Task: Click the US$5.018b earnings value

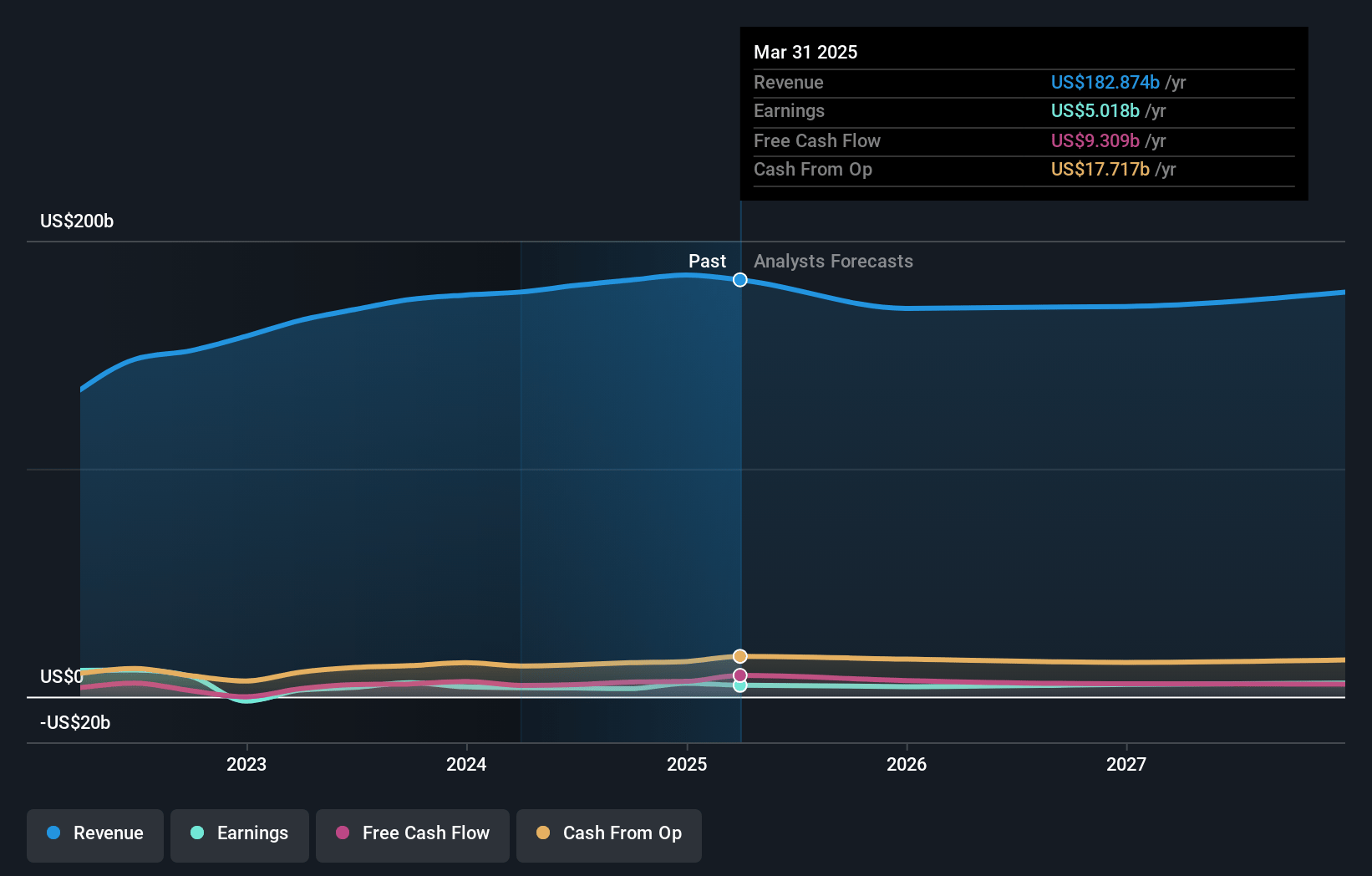Action: (1095, 110)
